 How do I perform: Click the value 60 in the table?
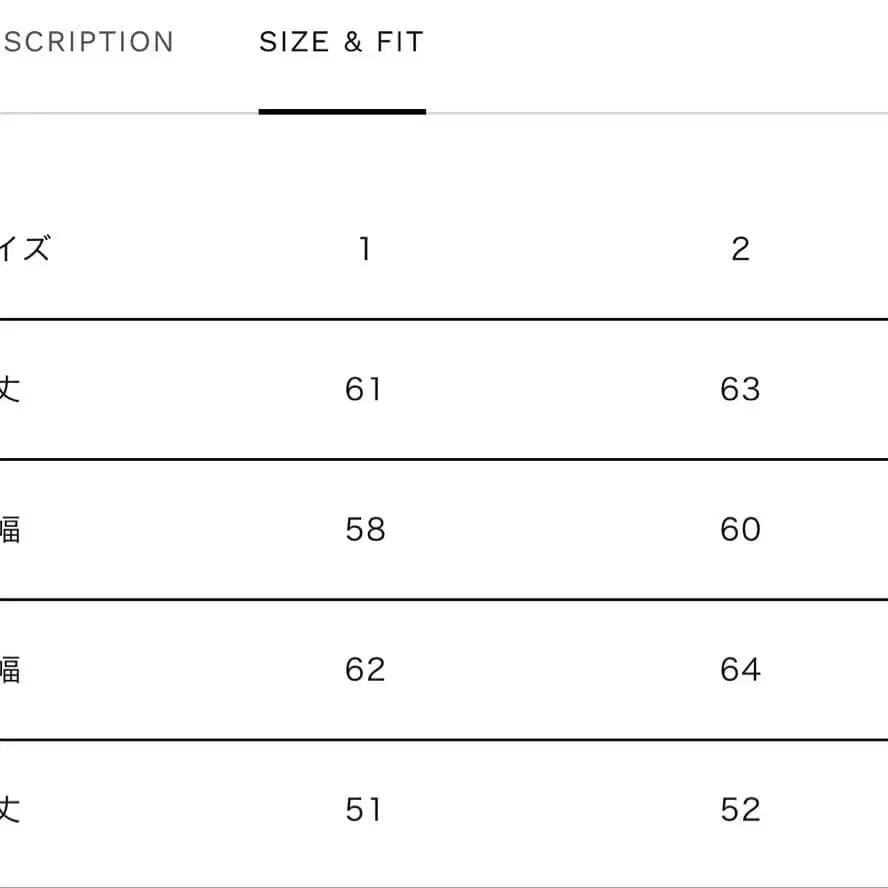740,529
